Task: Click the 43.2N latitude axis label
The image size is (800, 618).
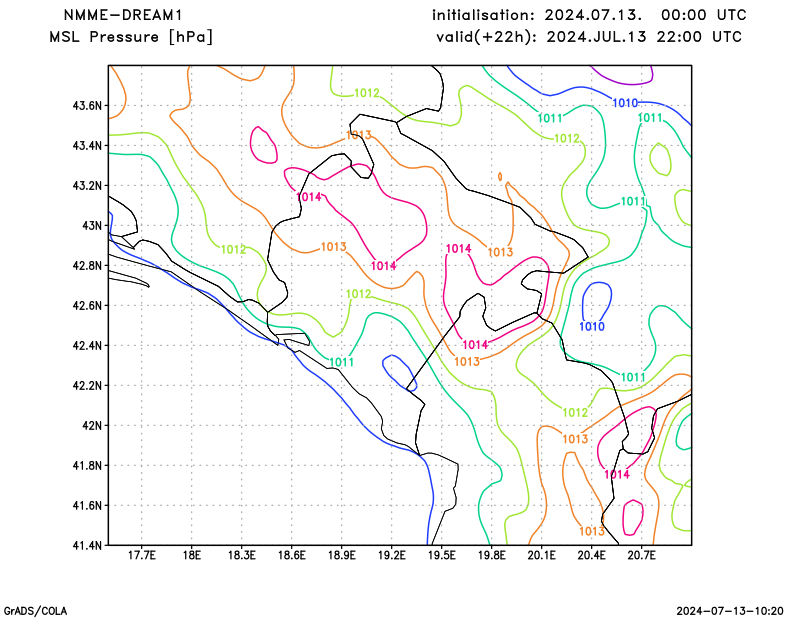Action: point(88,186)
